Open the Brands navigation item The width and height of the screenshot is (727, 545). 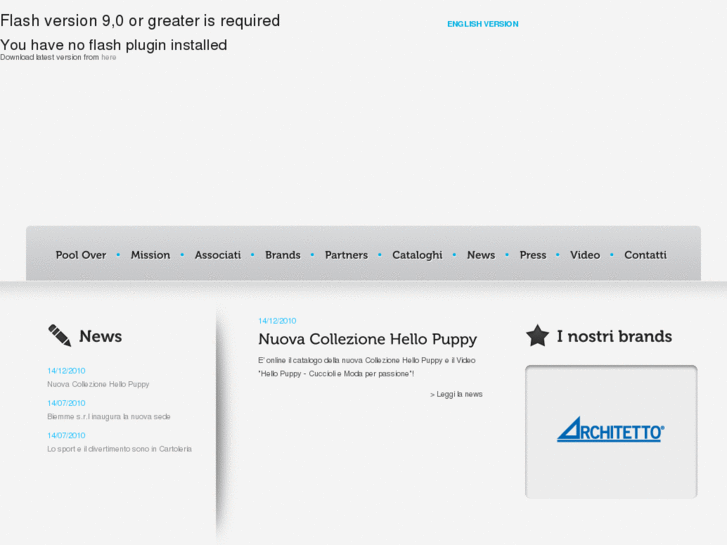(x=282, y=255)
